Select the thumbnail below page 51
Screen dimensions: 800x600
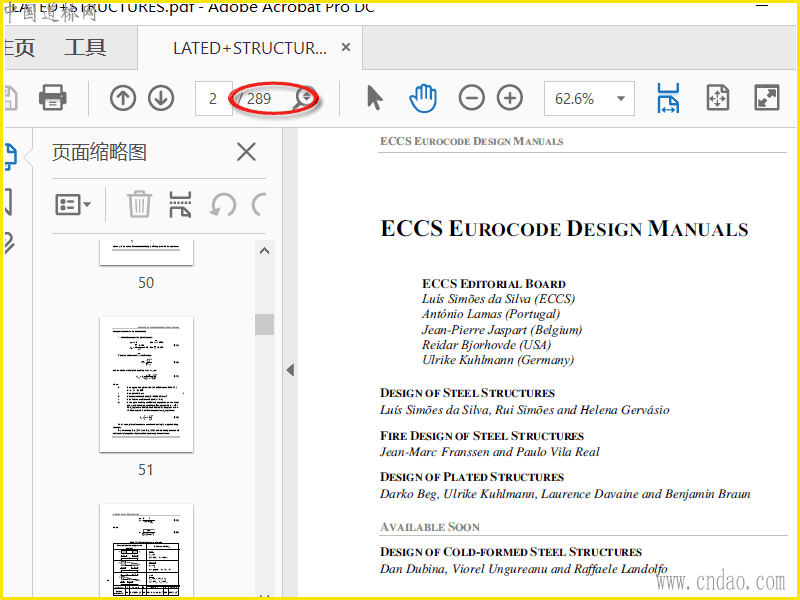point(146,550)
